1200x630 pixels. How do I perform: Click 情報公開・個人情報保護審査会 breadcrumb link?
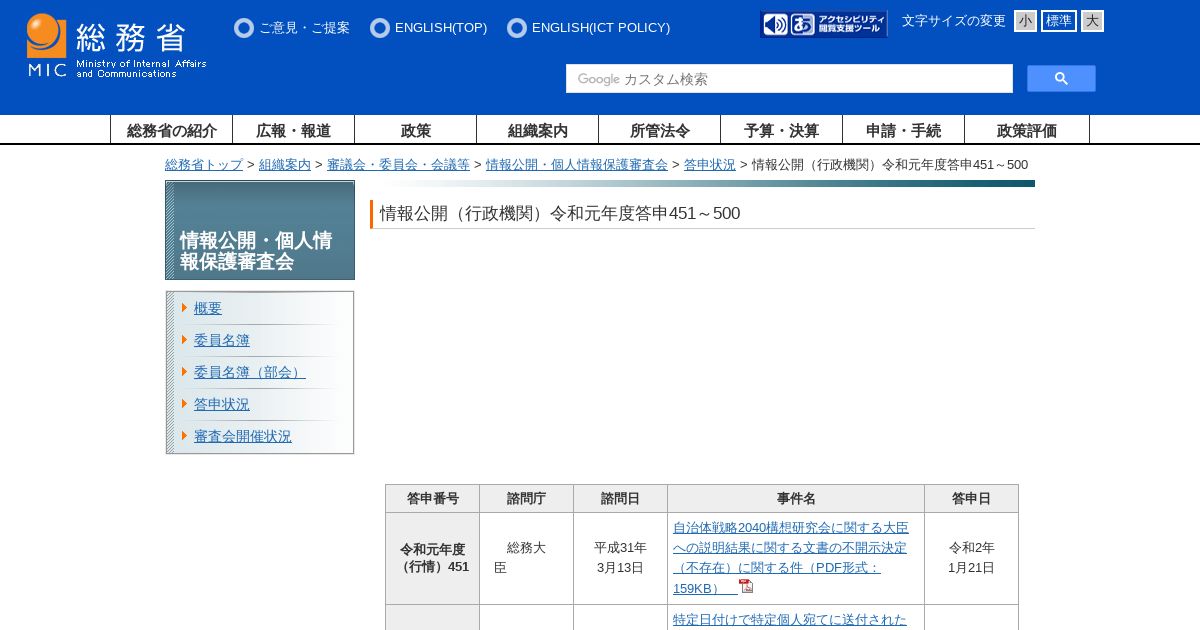point(577,165)
